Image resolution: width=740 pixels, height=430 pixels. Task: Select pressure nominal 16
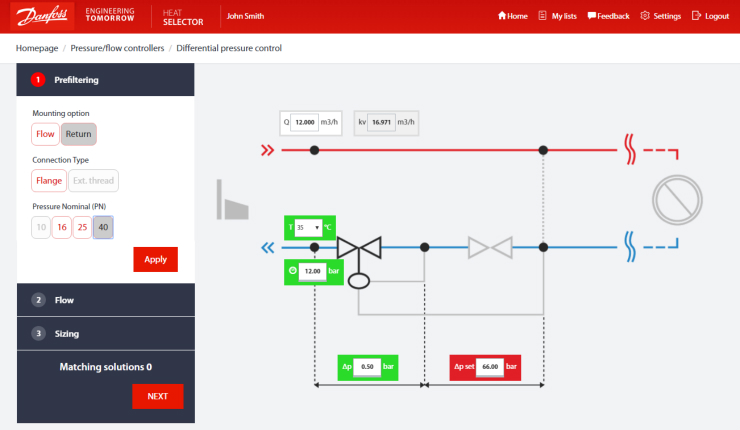pyautogui.click(x=62, y=227)
